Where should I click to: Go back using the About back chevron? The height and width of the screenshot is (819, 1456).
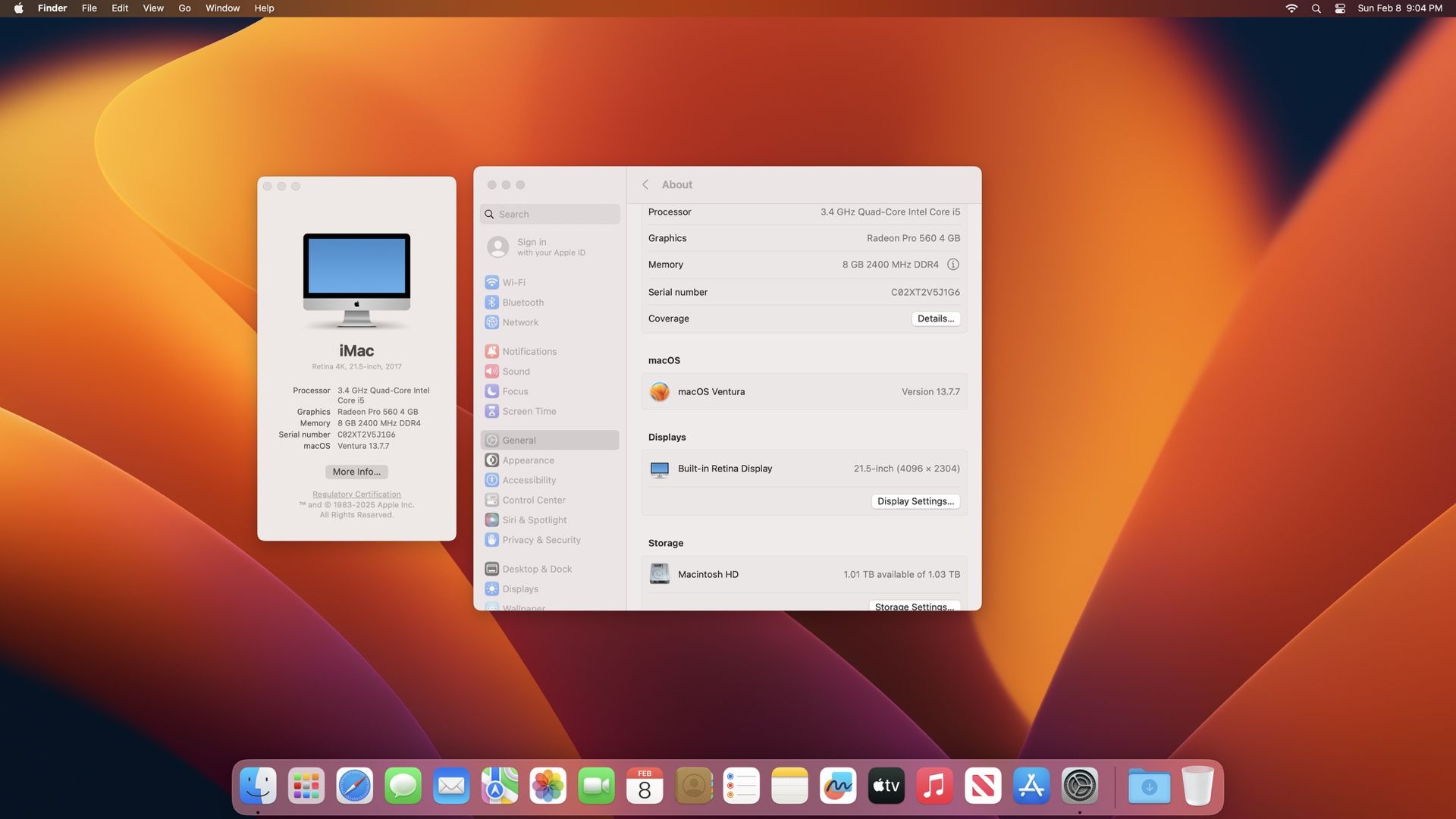pyautogui.click(x=645, y=184)
